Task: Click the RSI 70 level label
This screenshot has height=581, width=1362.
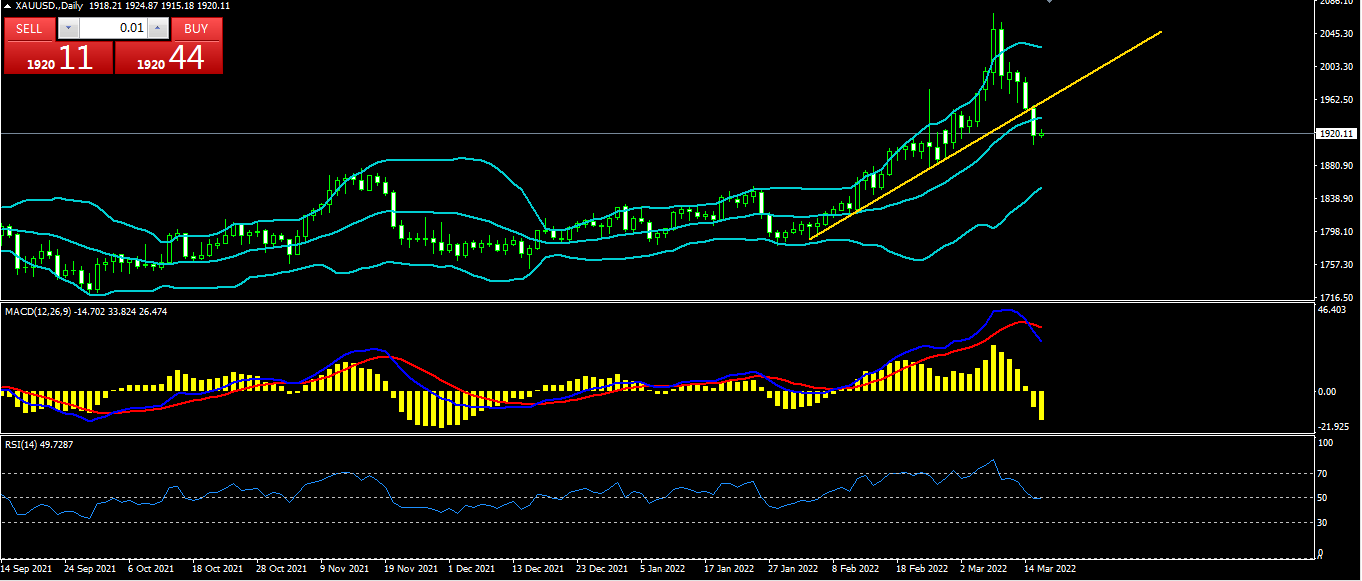Action: [x=1324, y=473]
